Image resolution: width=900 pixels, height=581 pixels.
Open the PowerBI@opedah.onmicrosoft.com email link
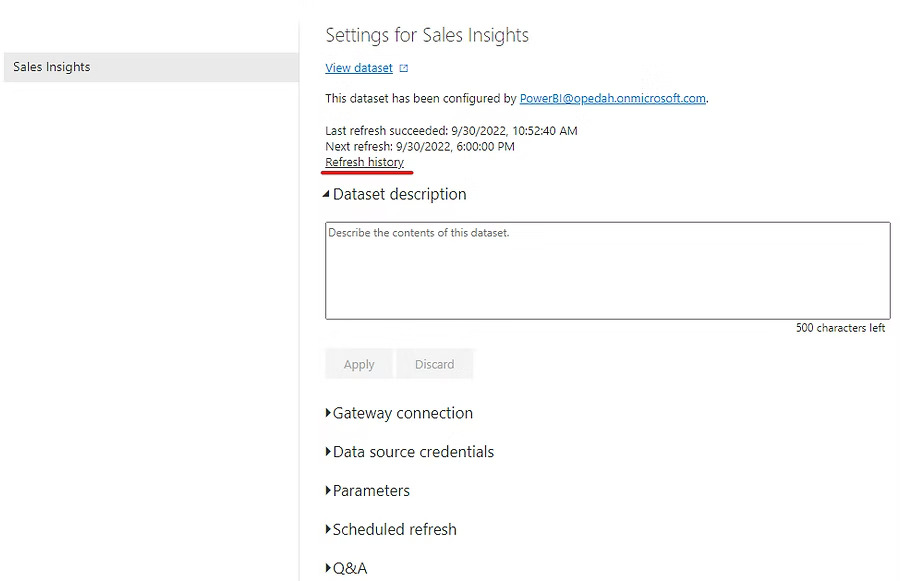pos(612,99)
